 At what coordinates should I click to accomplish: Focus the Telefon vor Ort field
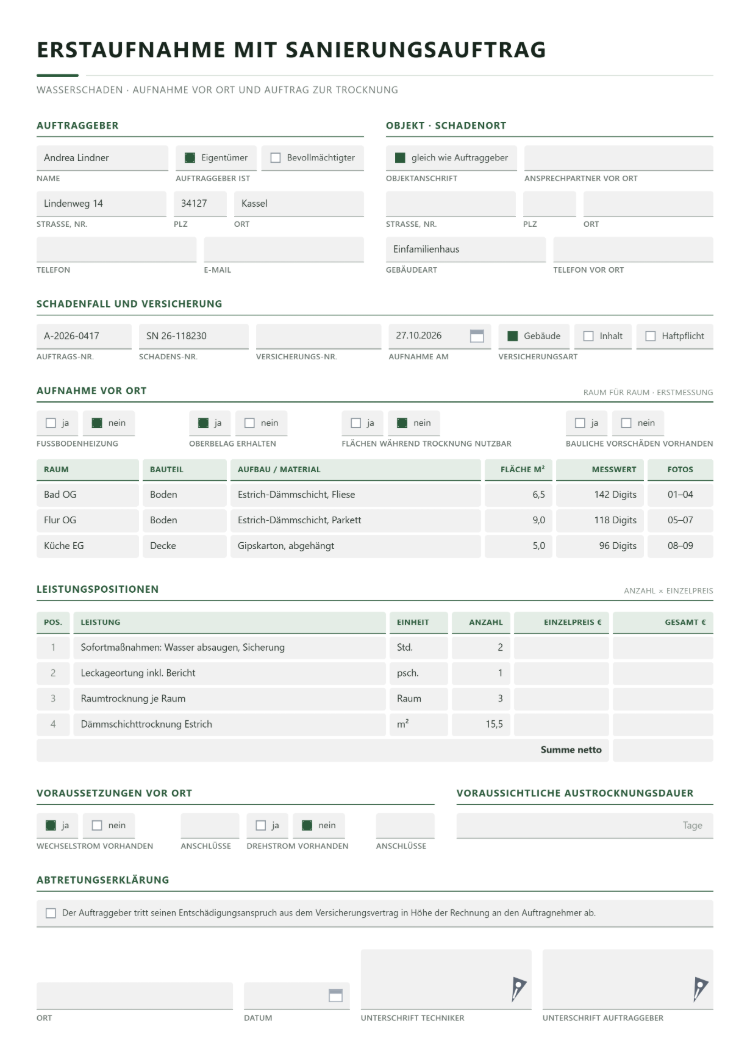[633, 249]
